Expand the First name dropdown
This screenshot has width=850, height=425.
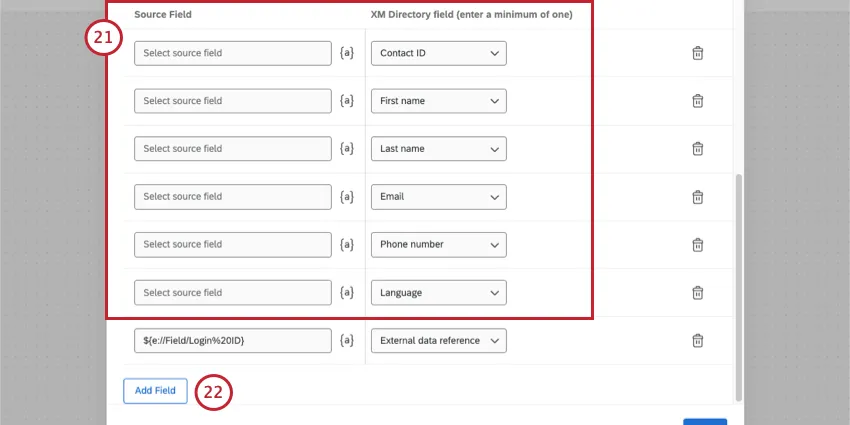click(438, 101)
